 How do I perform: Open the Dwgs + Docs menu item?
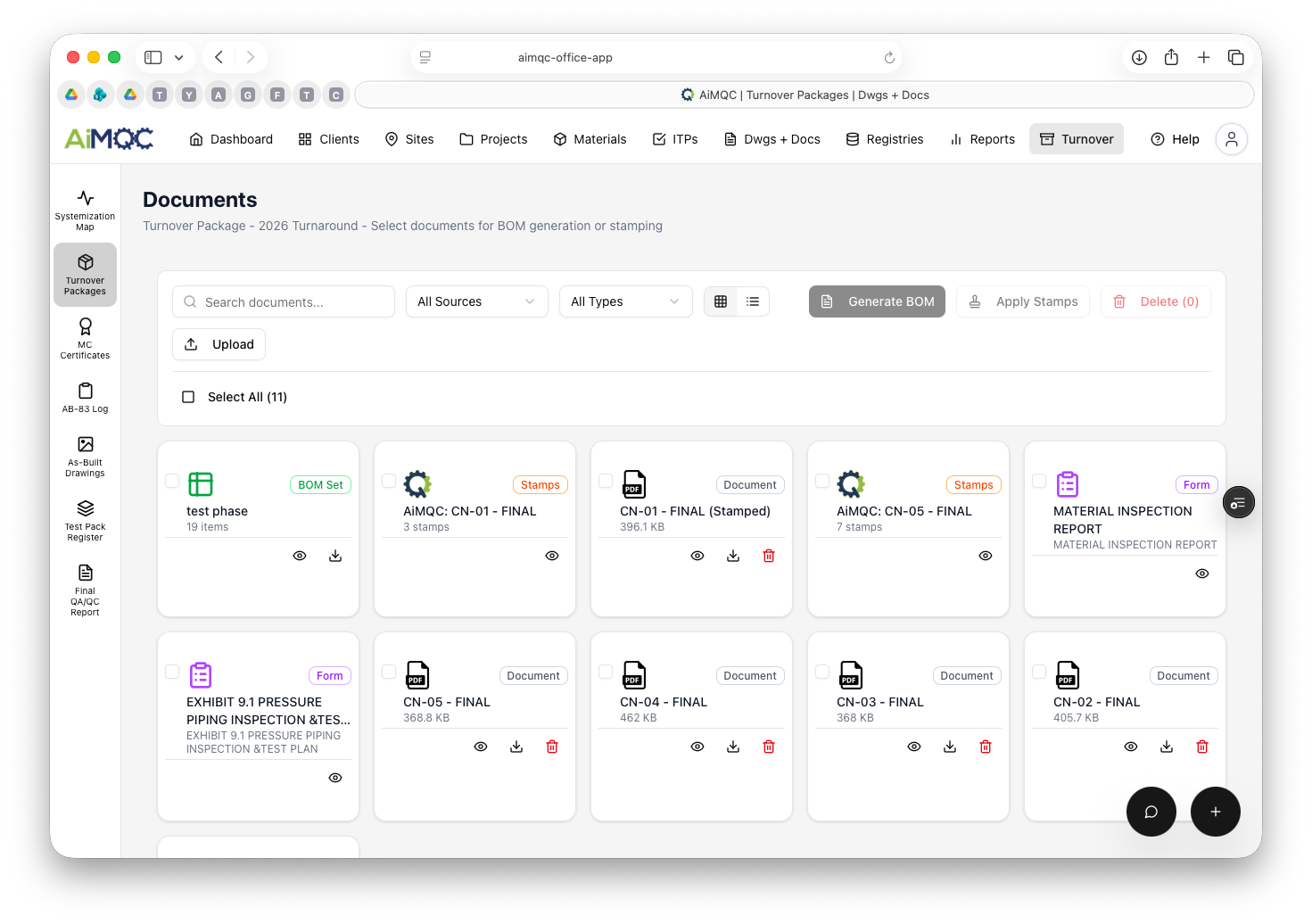(x=772, y=139)
